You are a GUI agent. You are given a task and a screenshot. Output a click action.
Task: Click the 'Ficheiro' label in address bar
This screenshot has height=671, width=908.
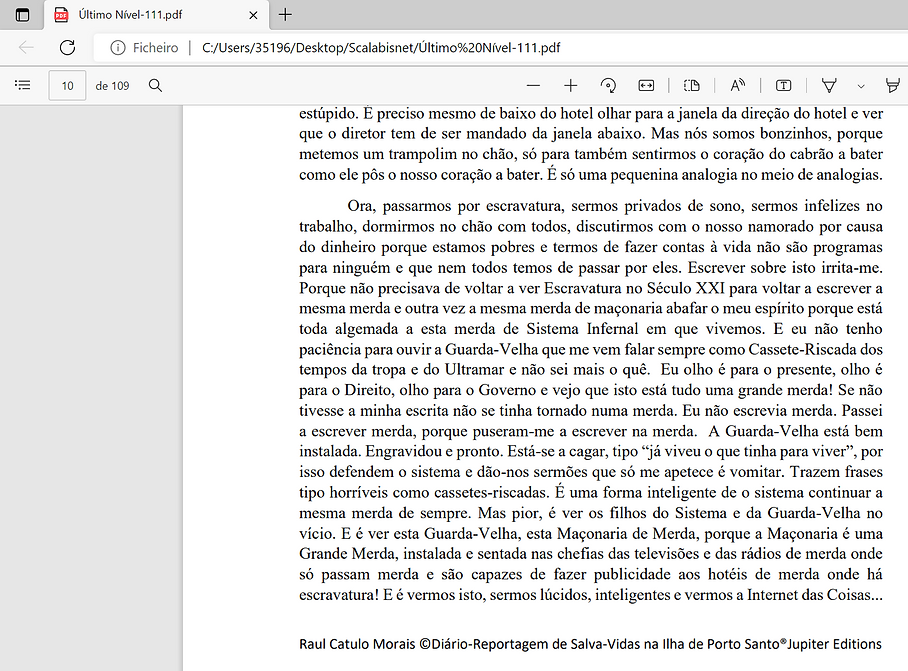155,47
